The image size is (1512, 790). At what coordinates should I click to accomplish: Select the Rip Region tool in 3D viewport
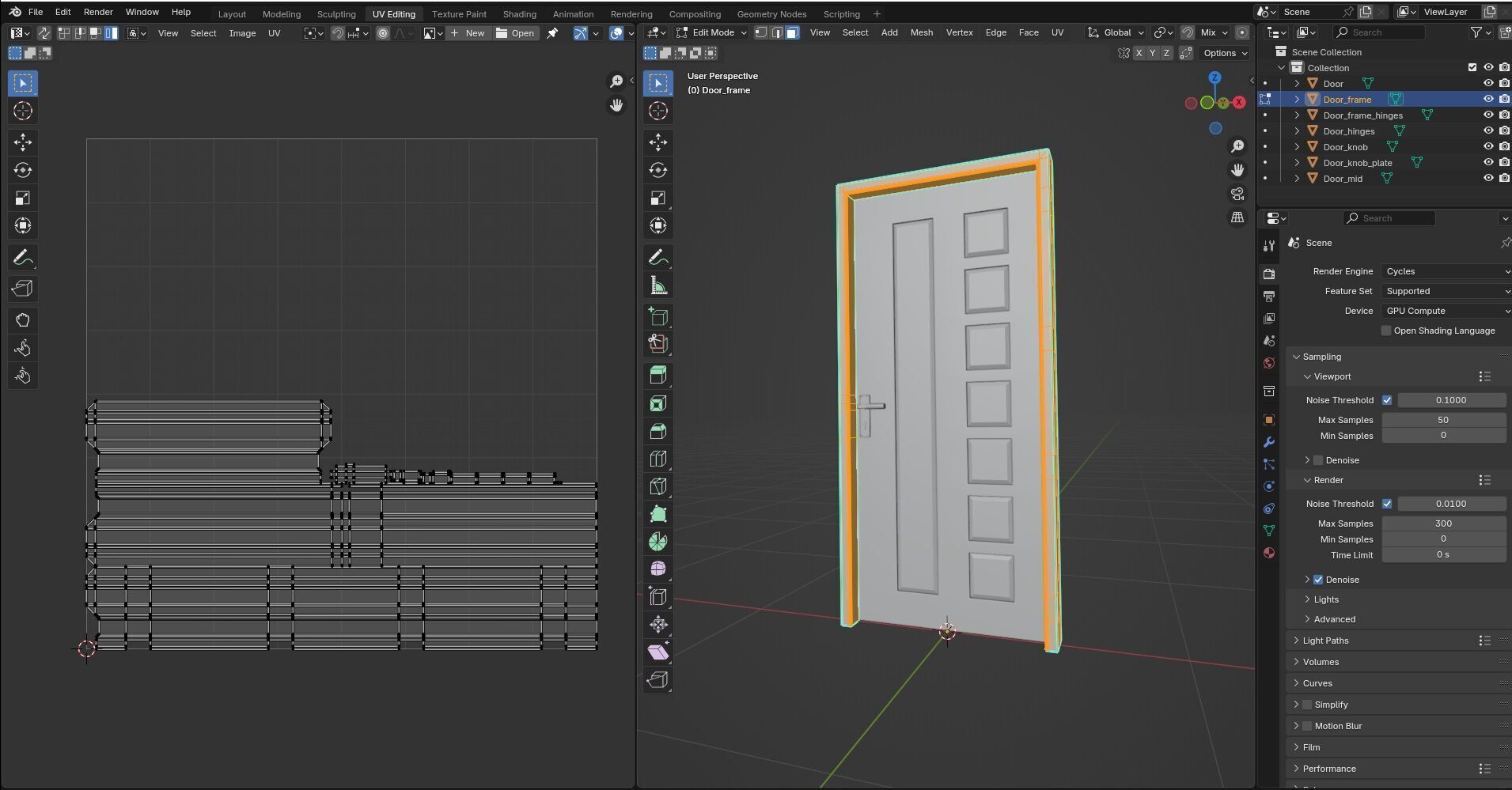click(x=658, y=680)
